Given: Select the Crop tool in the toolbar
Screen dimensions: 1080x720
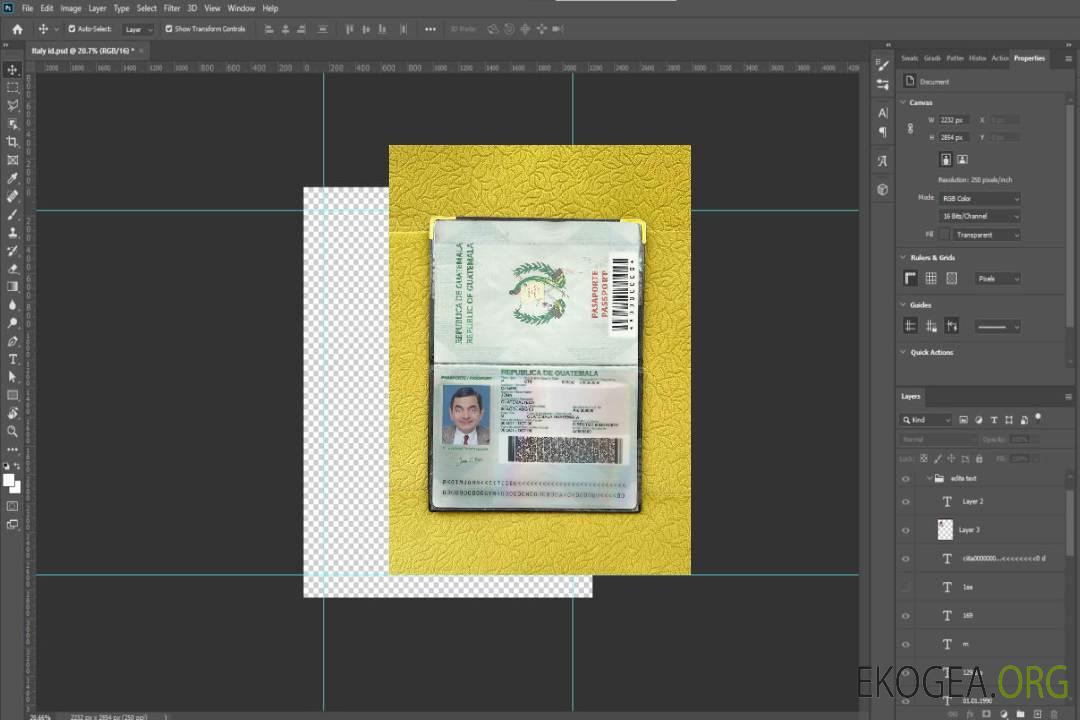Looking at the screenshot, I should click(13, 142).
